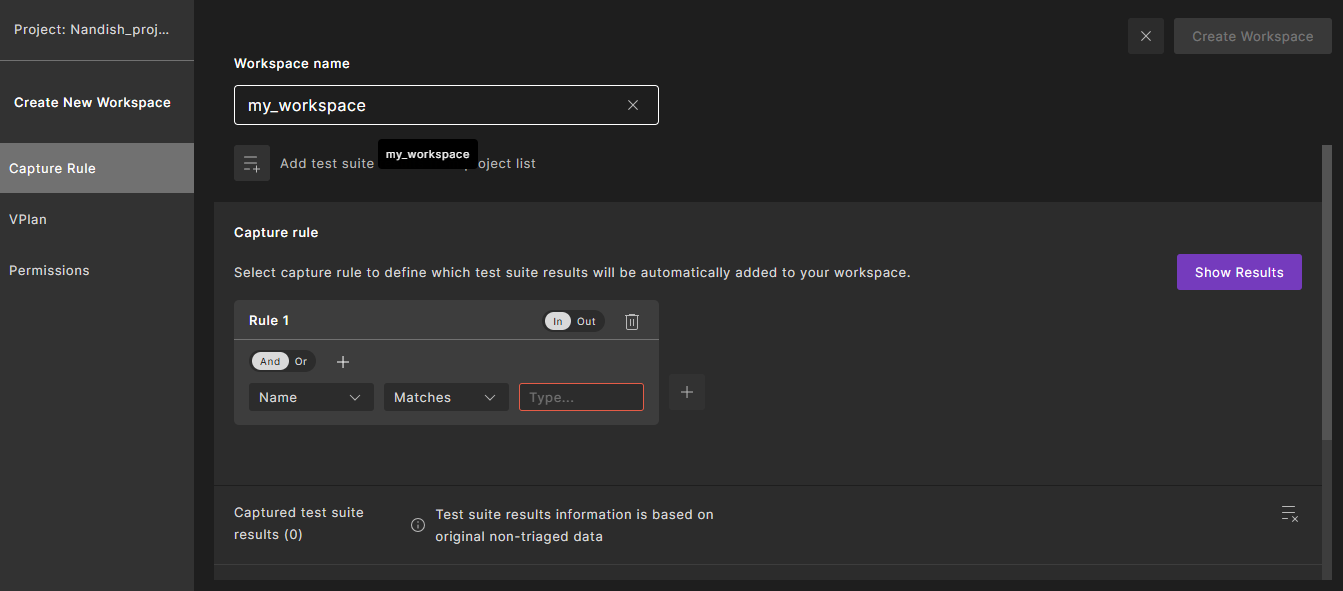Set Rule 1 to In
The height and width of the screenshot is (591, 1343).
pos(558,321)
